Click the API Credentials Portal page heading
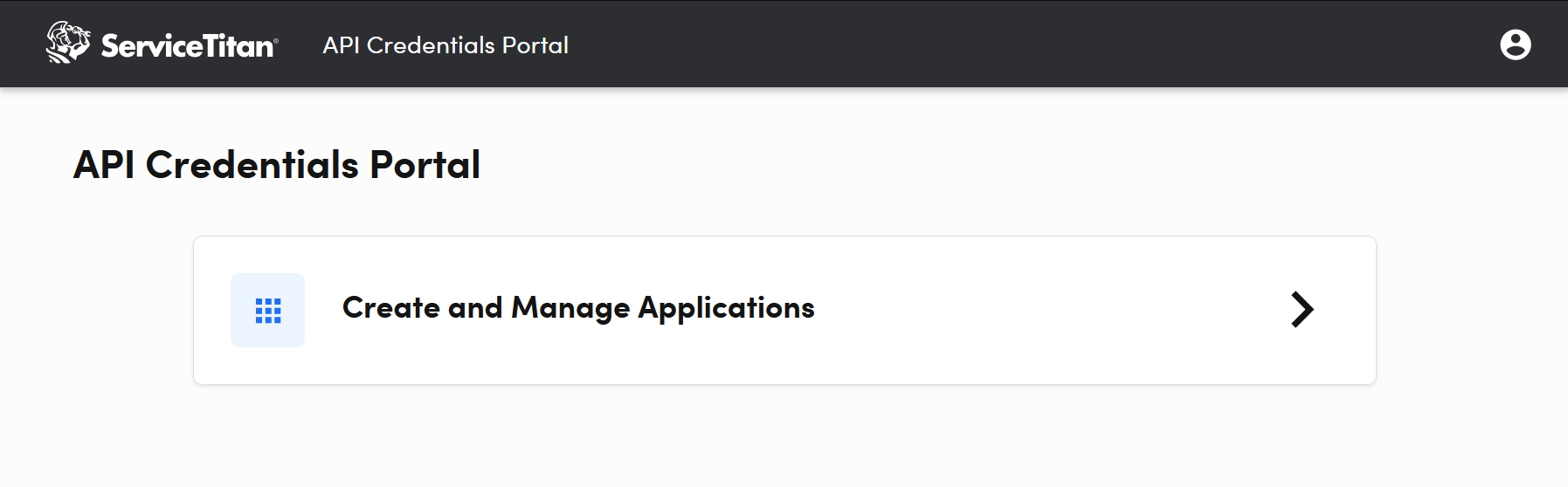 pos(277,165)
